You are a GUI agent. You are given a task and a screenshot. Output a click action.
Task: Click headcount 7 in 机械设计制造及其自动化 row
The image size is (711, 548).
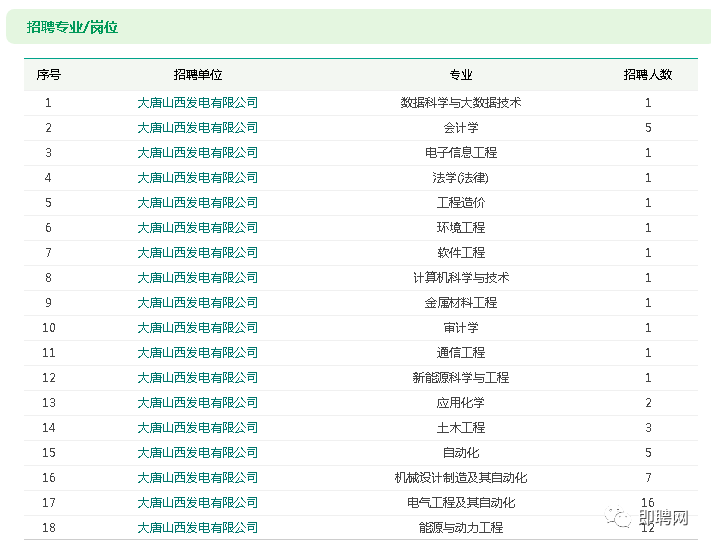648,477
